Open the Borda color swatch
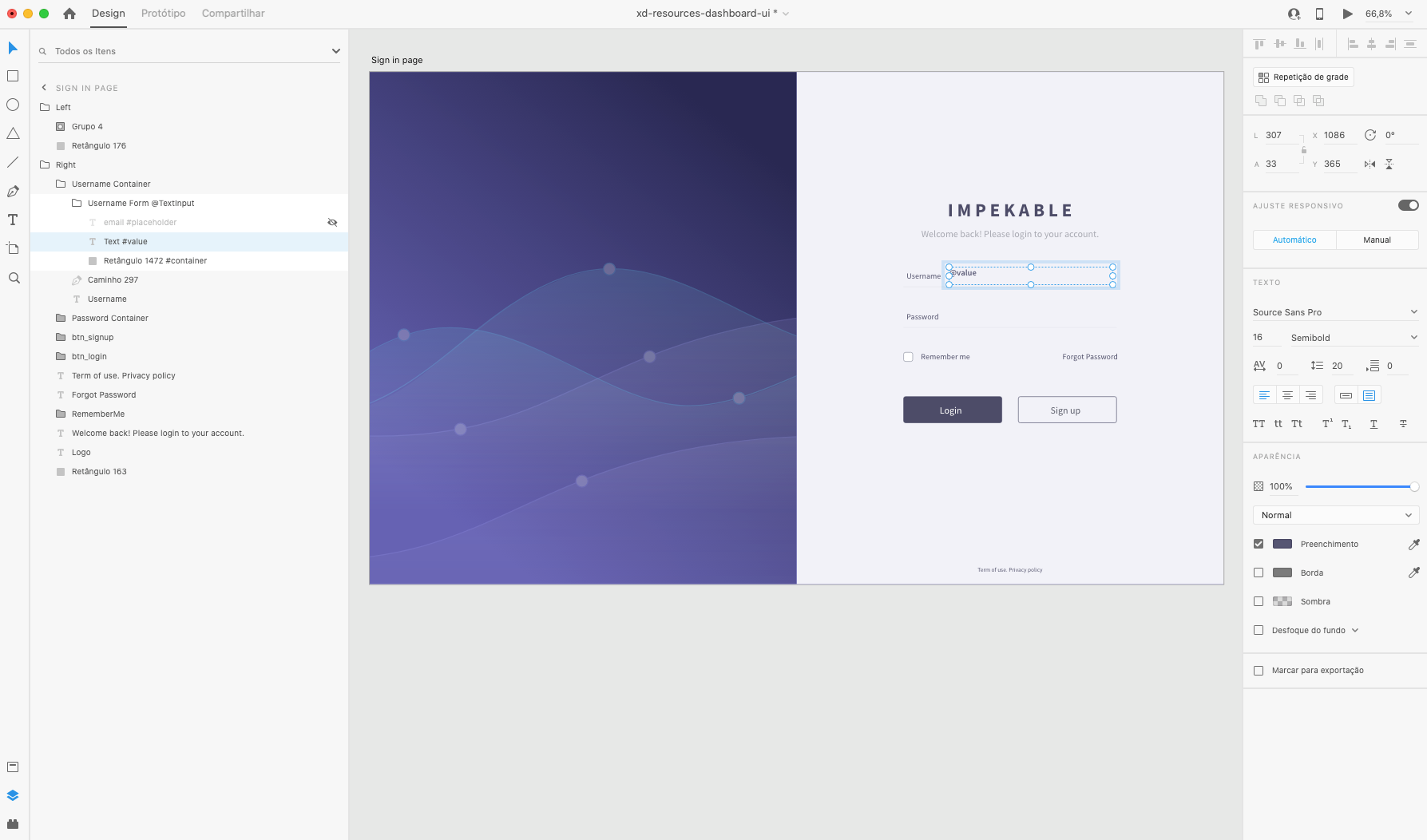The image size is (1427, 840). 1282,573
